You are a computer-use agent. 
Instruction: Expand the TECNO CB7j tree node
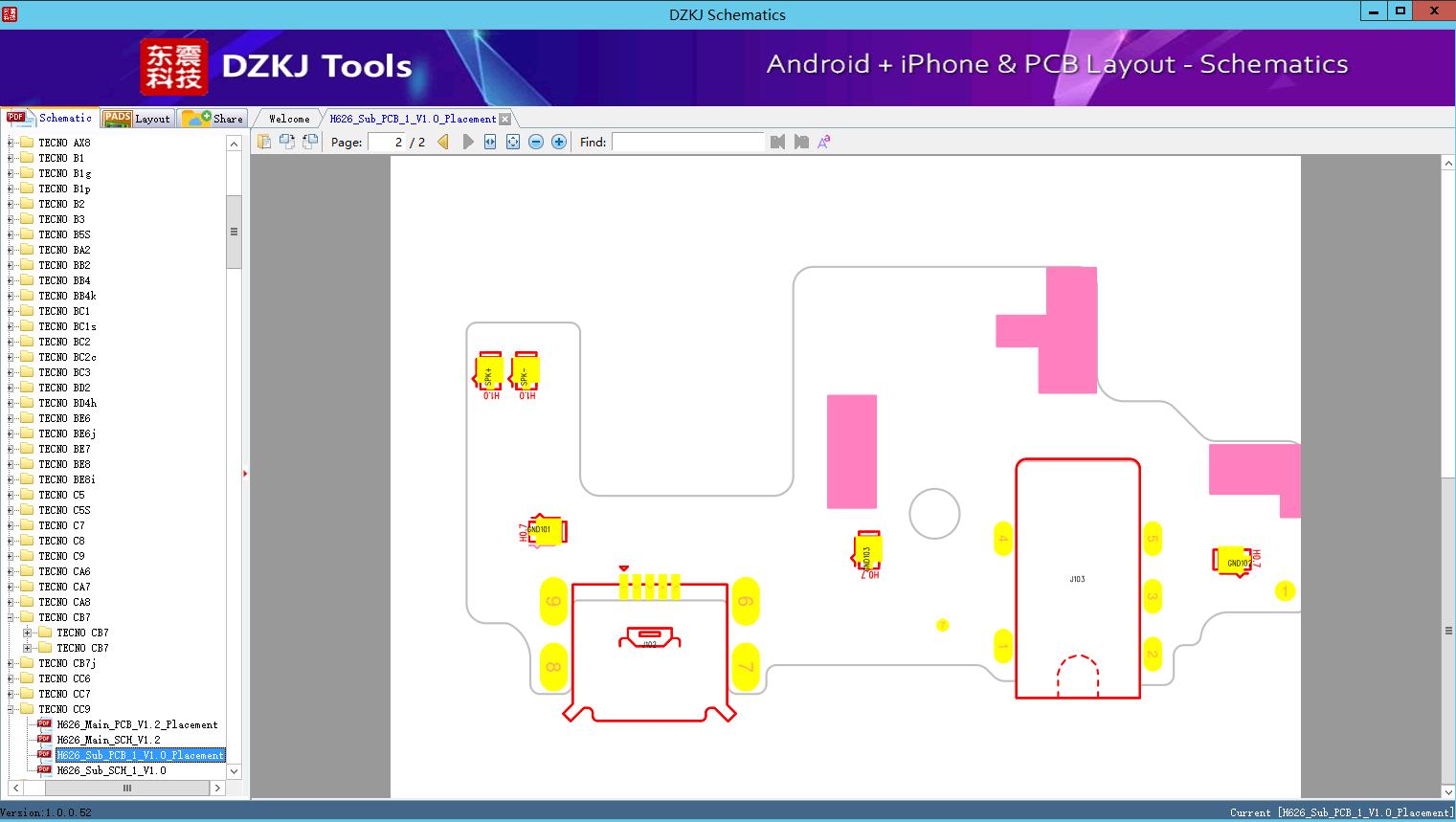tap(11, 663)
